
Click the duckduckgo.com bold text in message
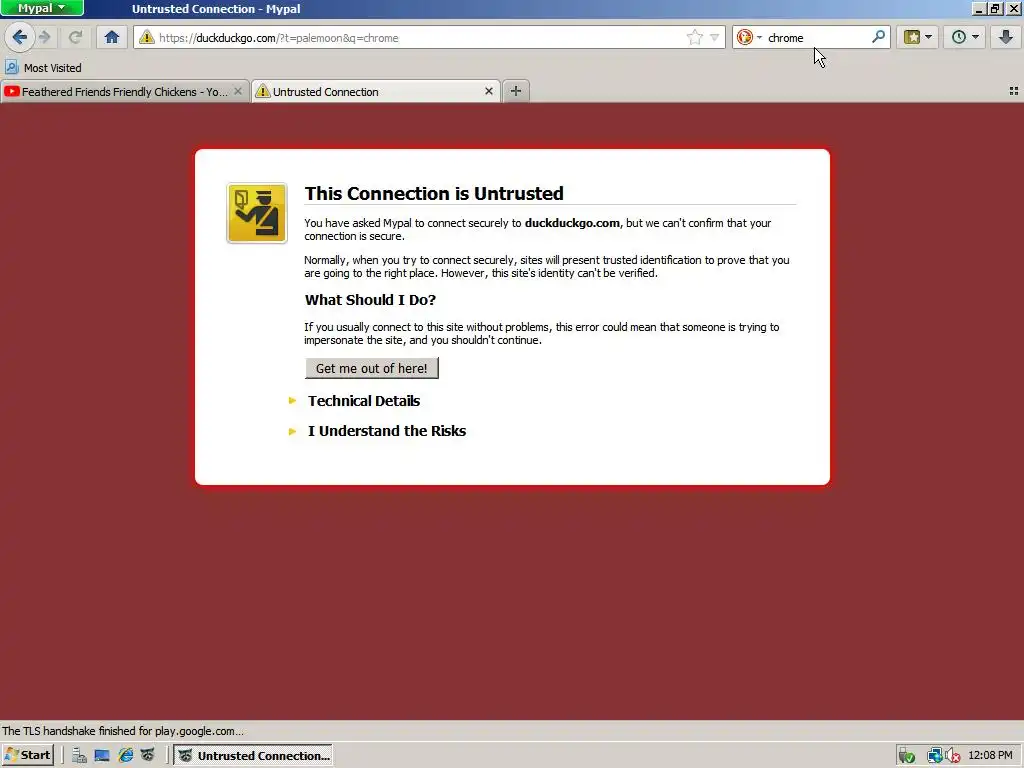572,223
